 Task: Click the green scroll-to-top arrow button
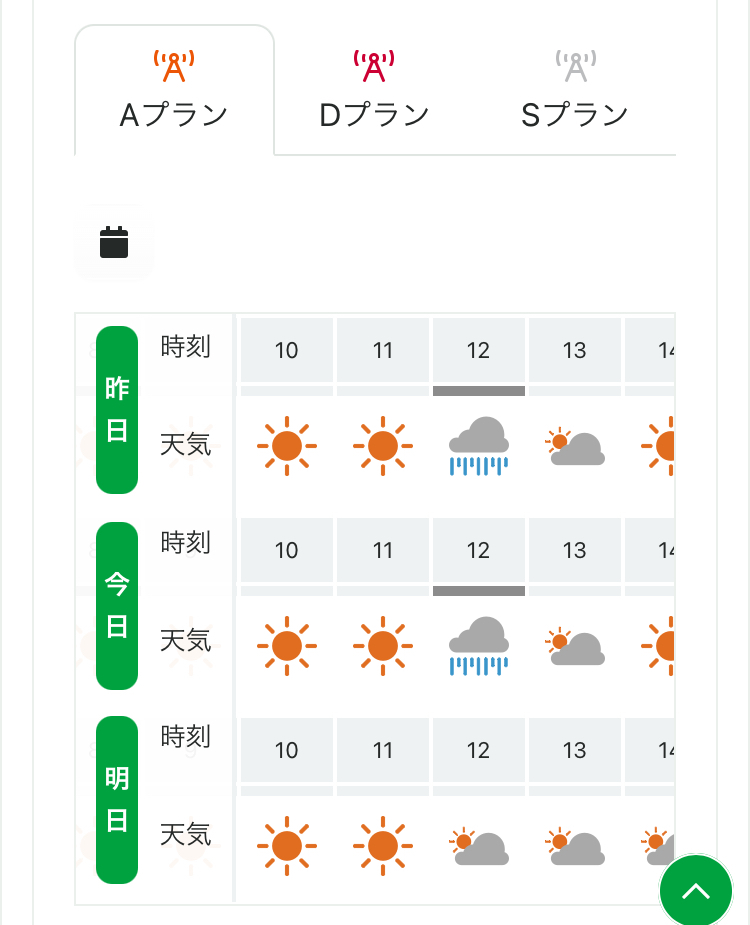pos(696,891)
